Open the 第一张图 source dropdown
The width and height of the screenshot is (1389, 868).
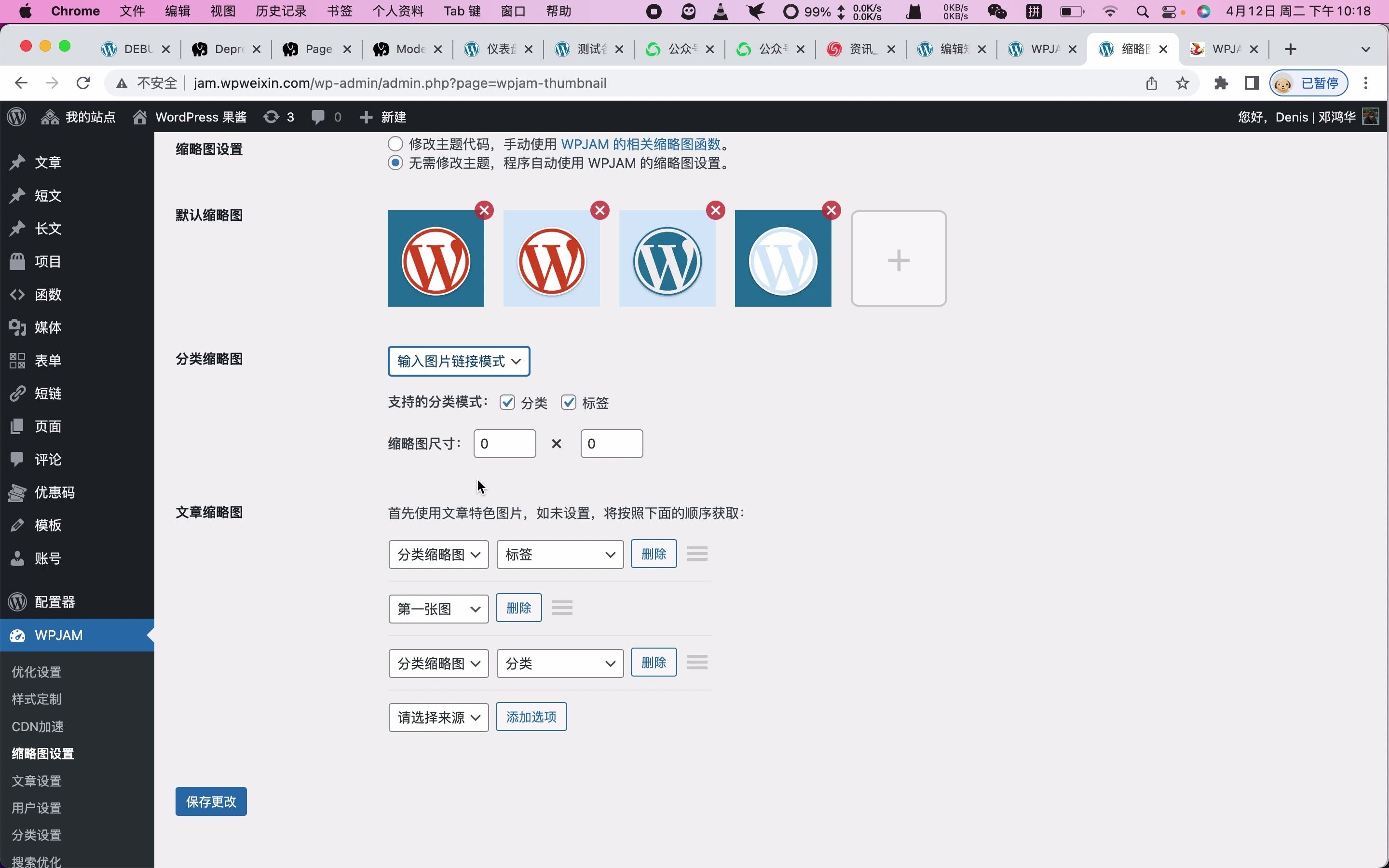pos(438,609)
